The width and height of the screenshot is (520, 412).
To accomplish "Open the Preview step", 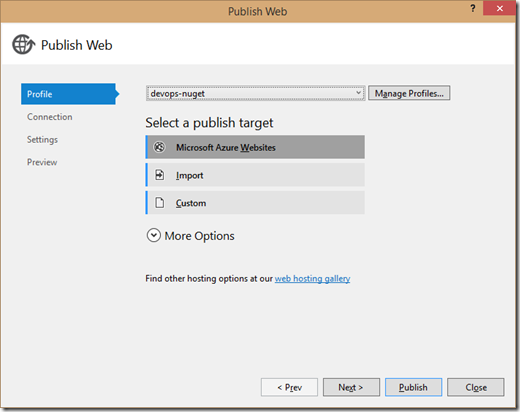I will point(42,162).
